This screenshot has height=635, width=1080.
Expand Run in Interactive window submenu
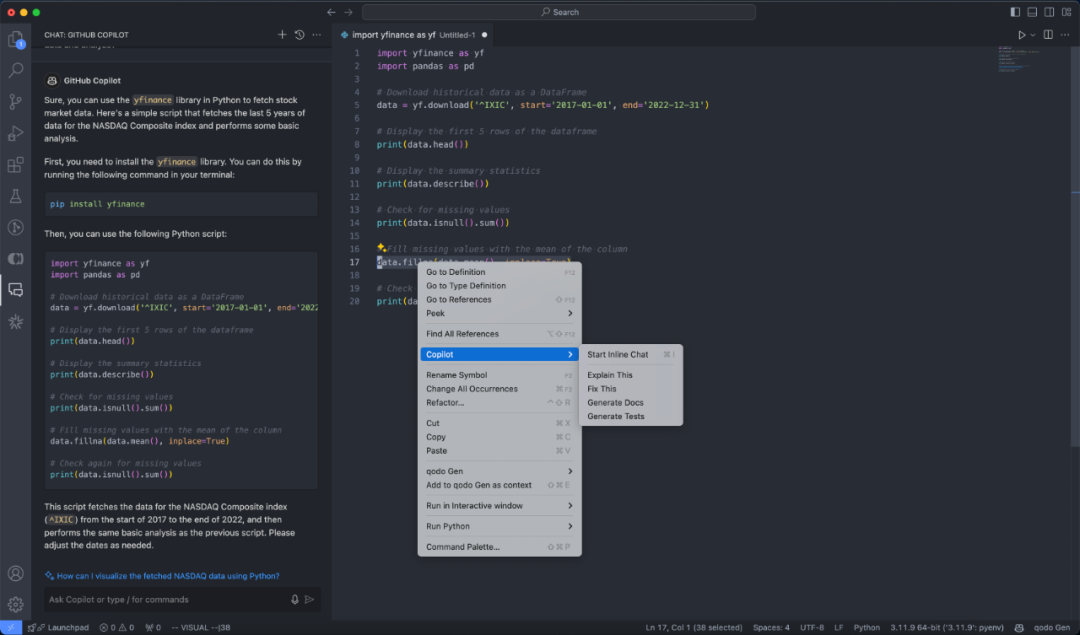click(x=499, y=506)
